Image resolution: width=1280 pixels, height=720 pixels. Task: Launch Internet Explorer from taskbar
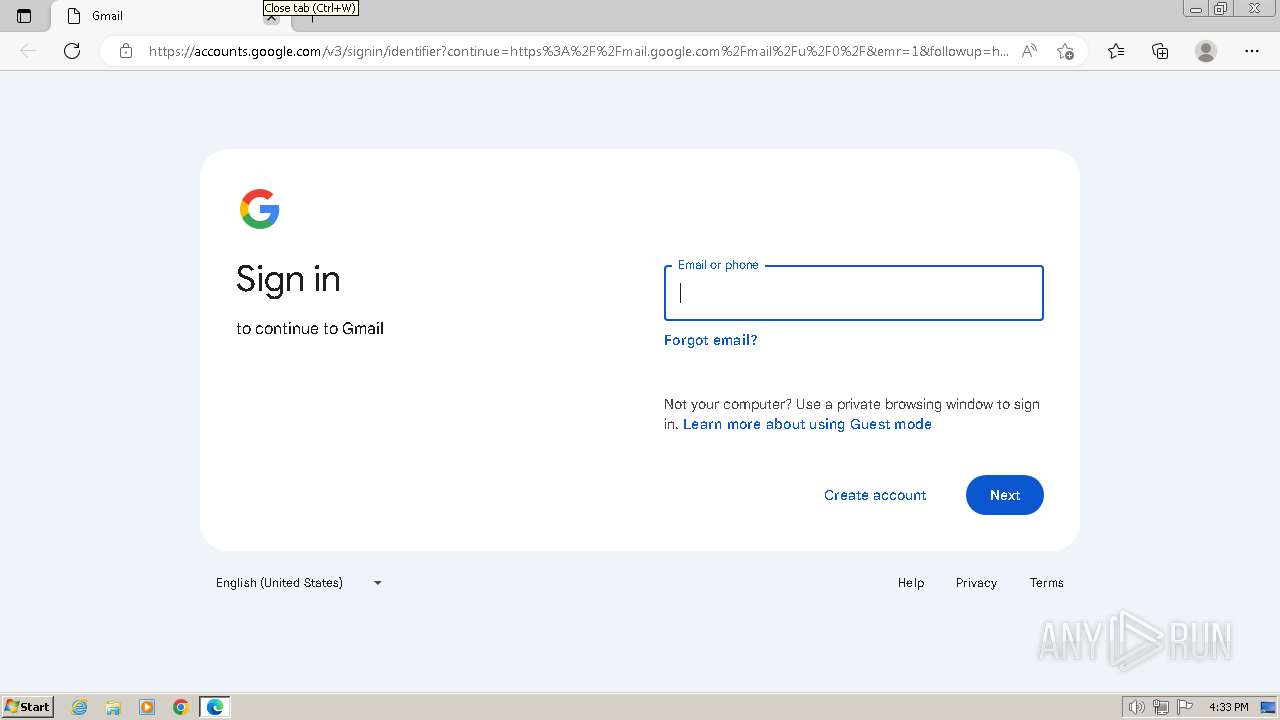pyautogui.click(x=80, y=707)
